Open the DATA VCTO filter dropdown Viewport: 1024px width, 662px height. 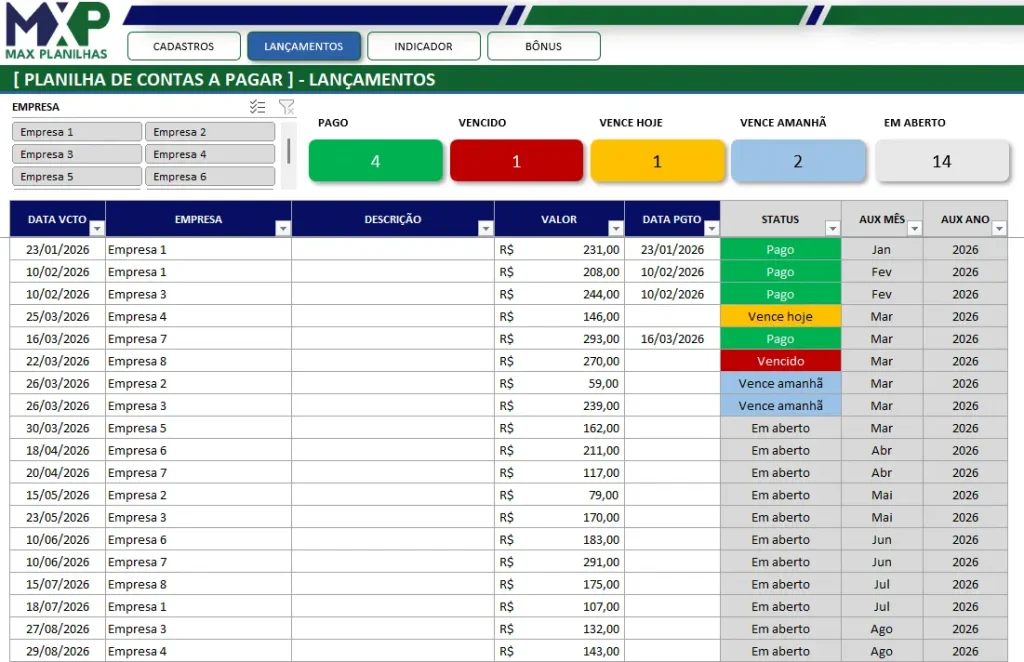point(96,229)
